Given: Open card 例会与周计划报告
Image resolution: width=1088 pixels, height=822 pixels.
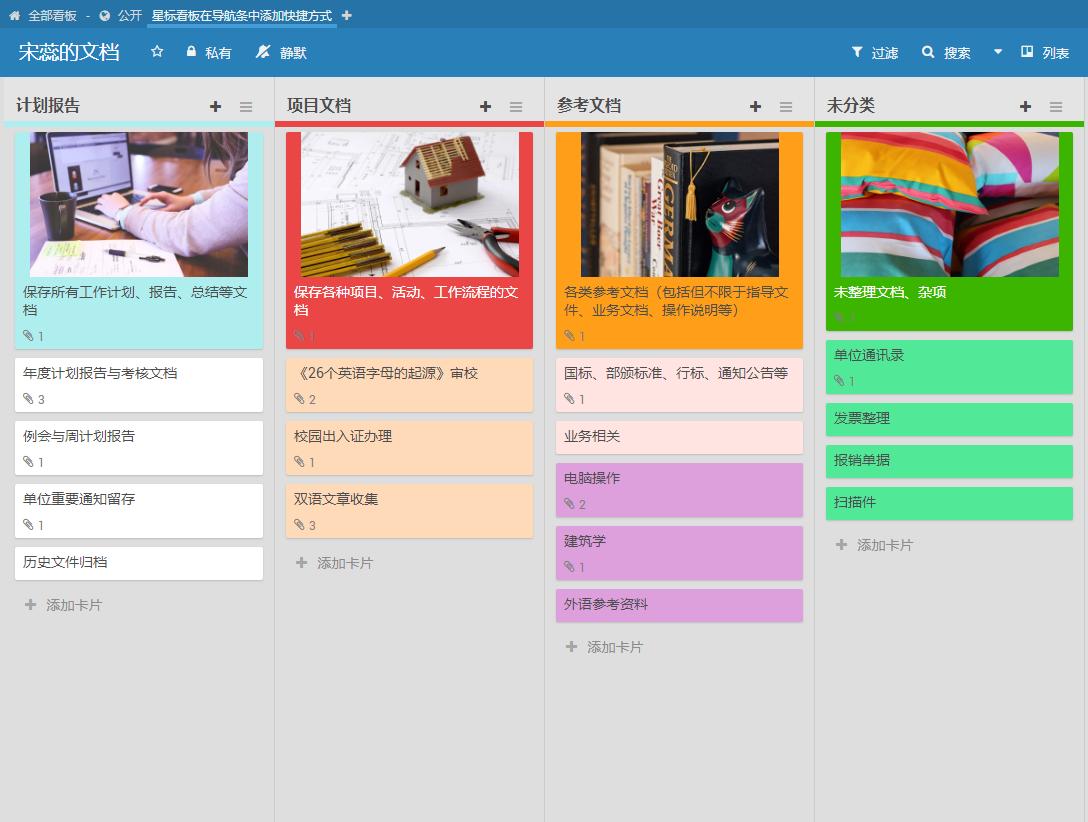Looking at the screenshot, I should (139, 448).
